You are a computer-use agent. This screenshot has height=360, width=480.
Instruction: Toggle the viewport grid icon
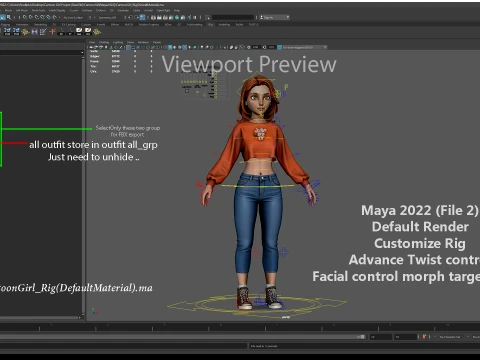tap(129, 47)
